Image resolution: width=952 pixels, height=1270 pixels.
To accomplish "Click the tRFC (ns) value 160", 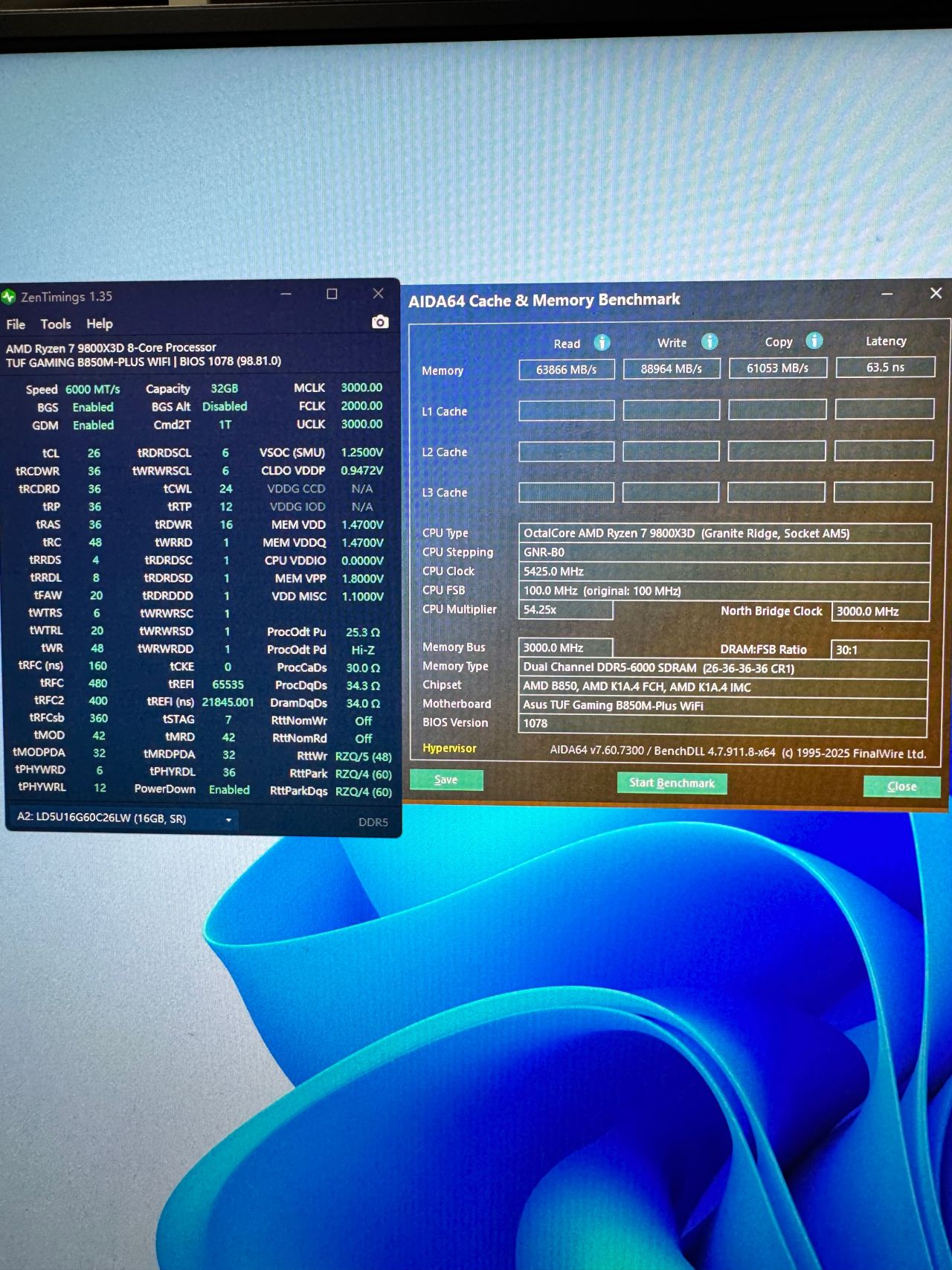I will [x=97, y=666].
